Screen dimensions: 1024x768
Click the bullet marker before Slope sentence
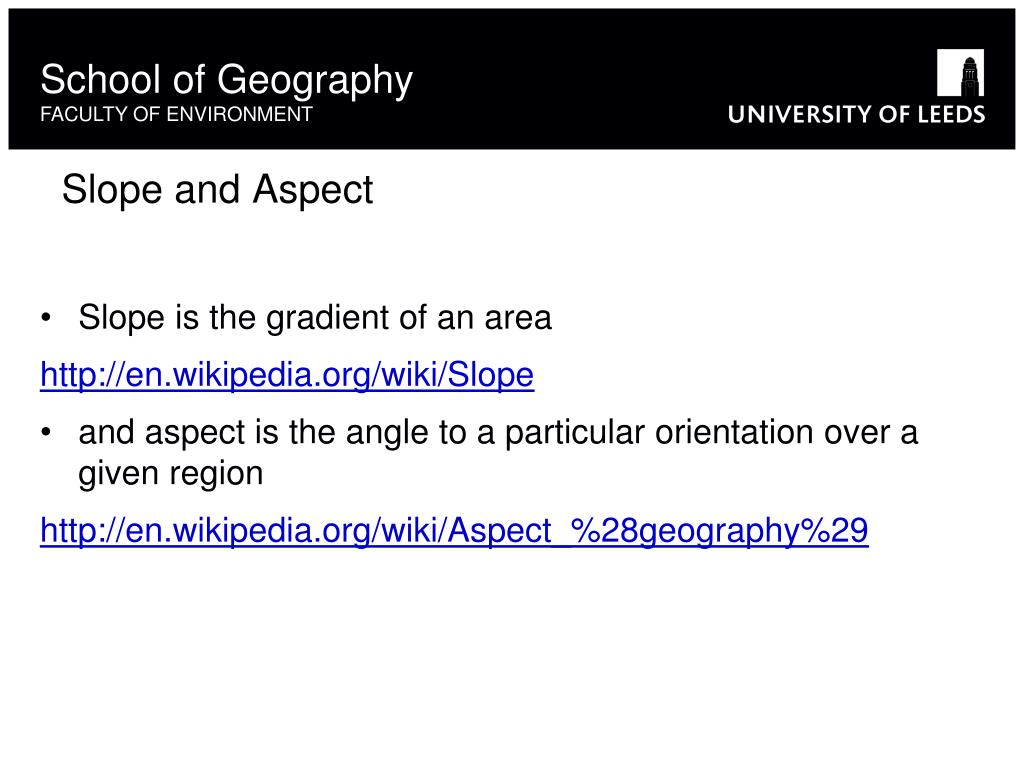pyautogui.click(x=45, y=318)
